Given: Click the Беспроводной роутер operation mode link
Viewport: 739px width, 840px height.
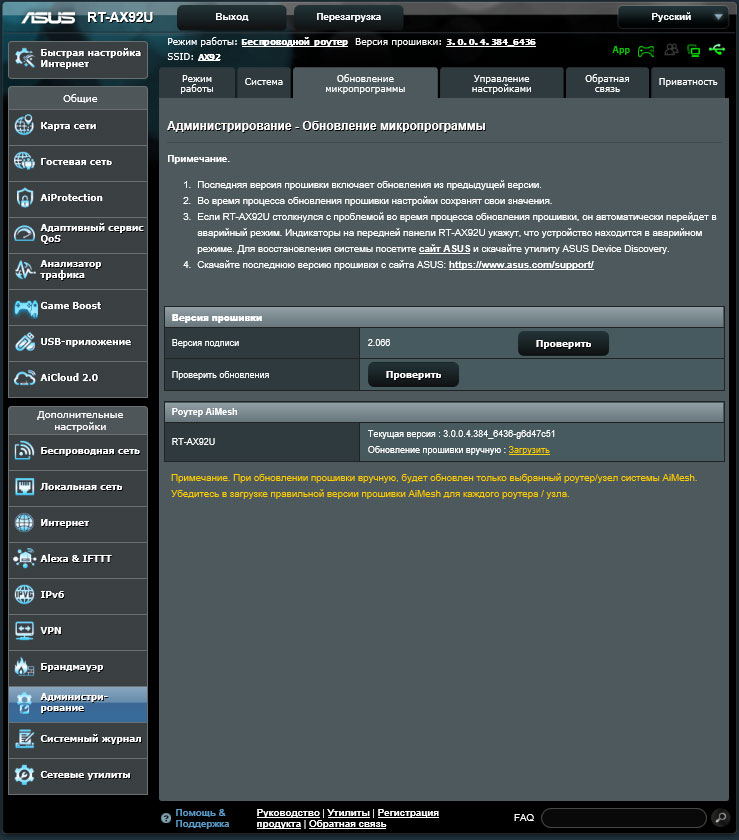Looking at the screenshot, I should click(x=294, y=42).
